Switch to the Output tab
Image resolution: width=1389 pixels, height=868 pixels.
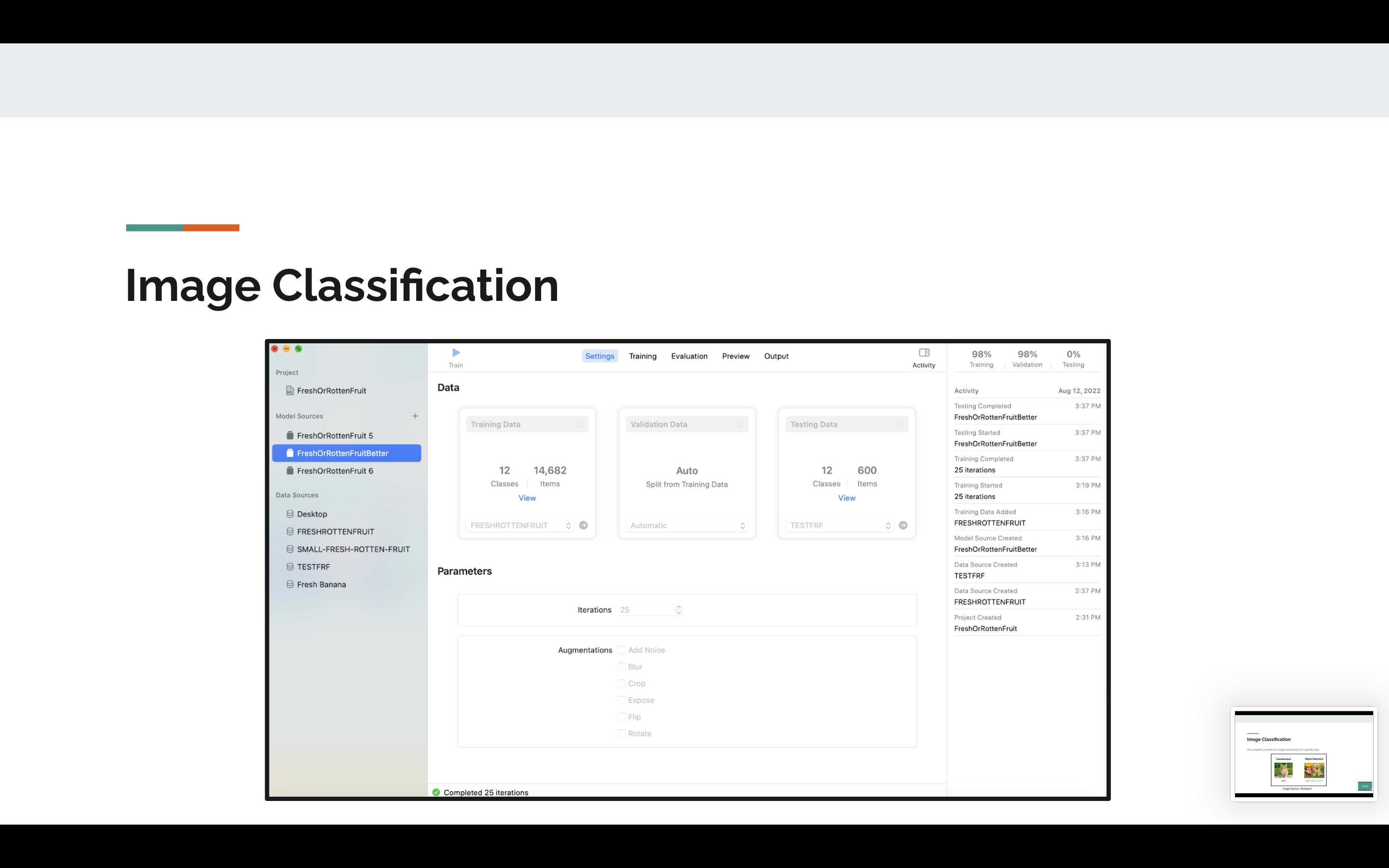point(776,356)
